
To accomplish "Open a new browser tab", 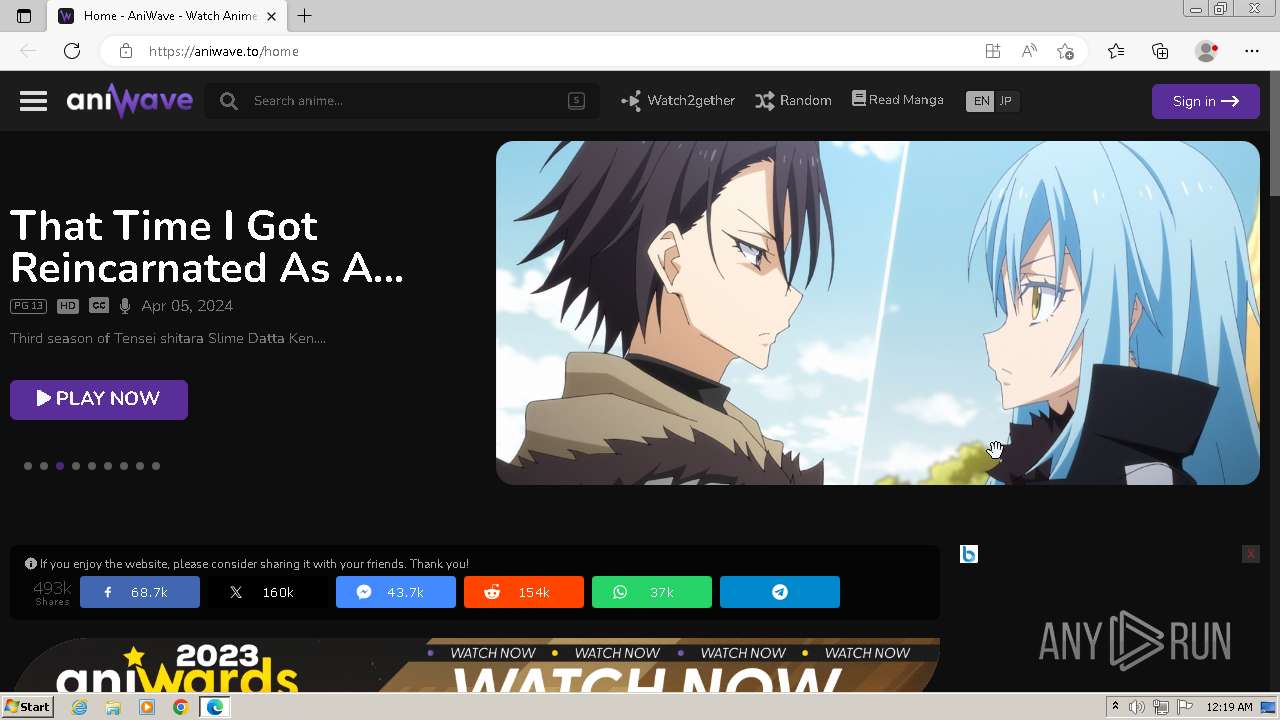I will coord(305,16).
